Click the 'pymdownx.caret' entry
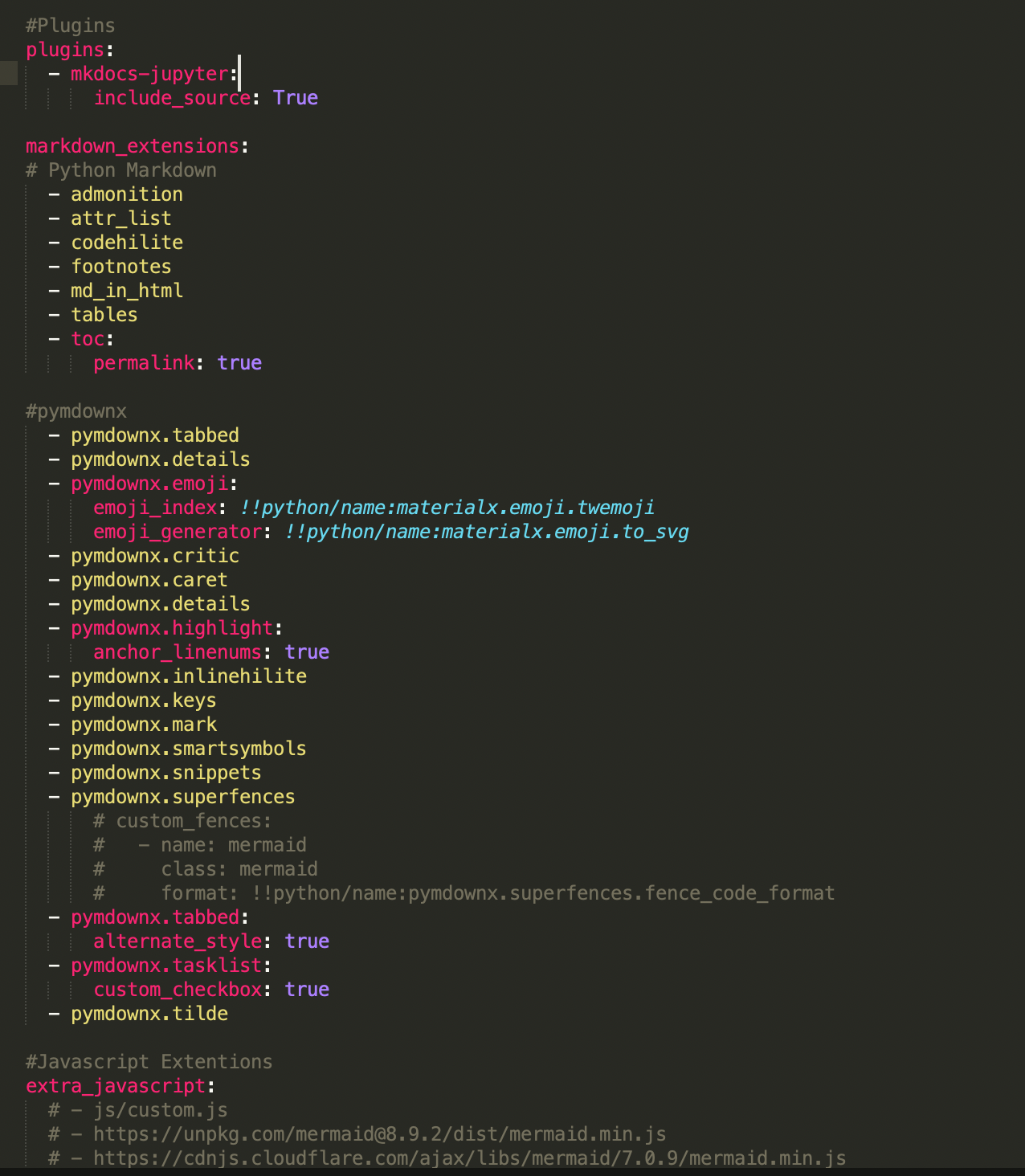The width and height of the screenshot is (1025, 1176). pyautogui.click(x=149, y=580)
